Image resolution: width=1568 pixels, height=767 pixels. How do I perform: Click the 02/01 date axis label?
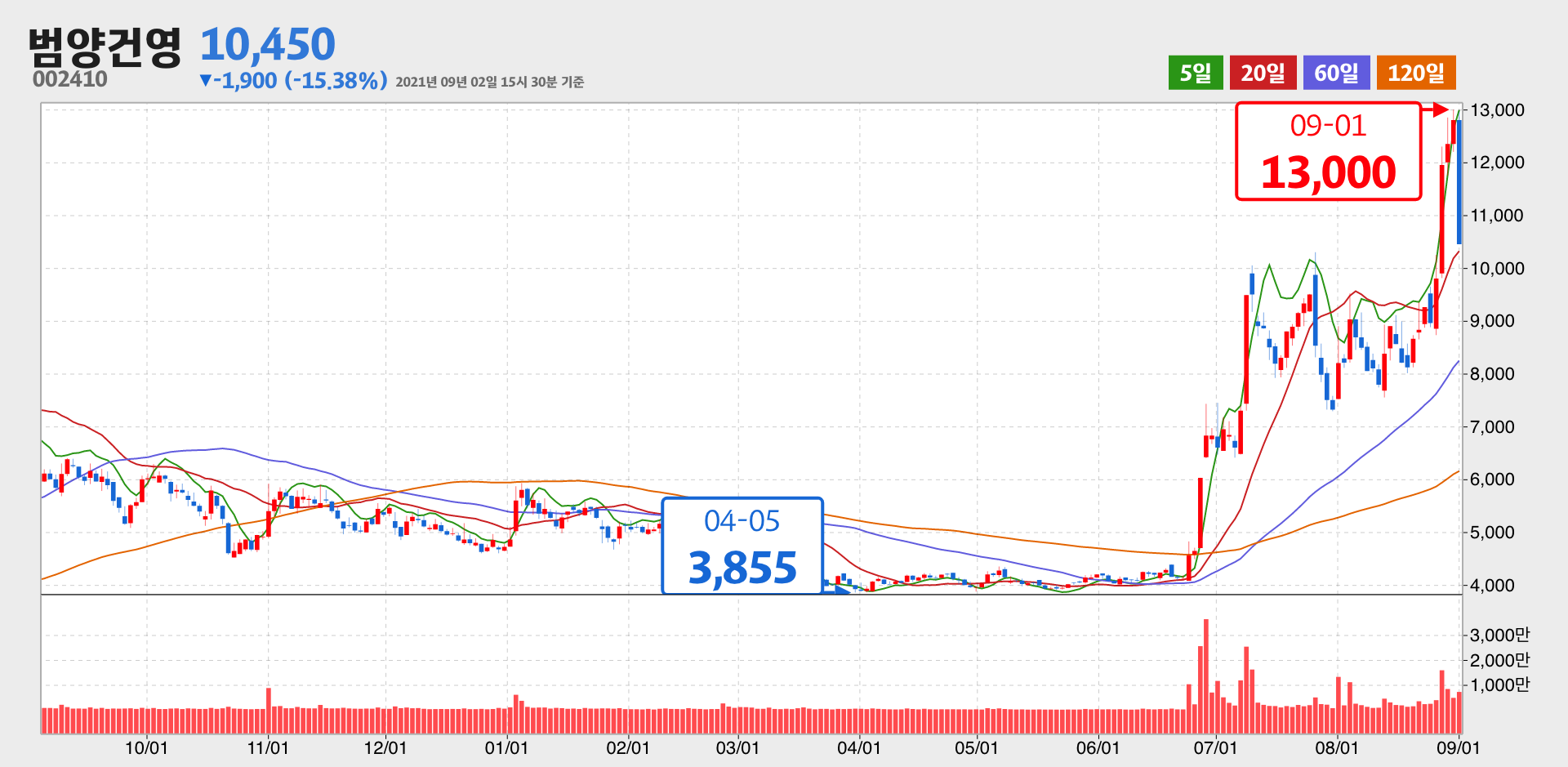628,748
